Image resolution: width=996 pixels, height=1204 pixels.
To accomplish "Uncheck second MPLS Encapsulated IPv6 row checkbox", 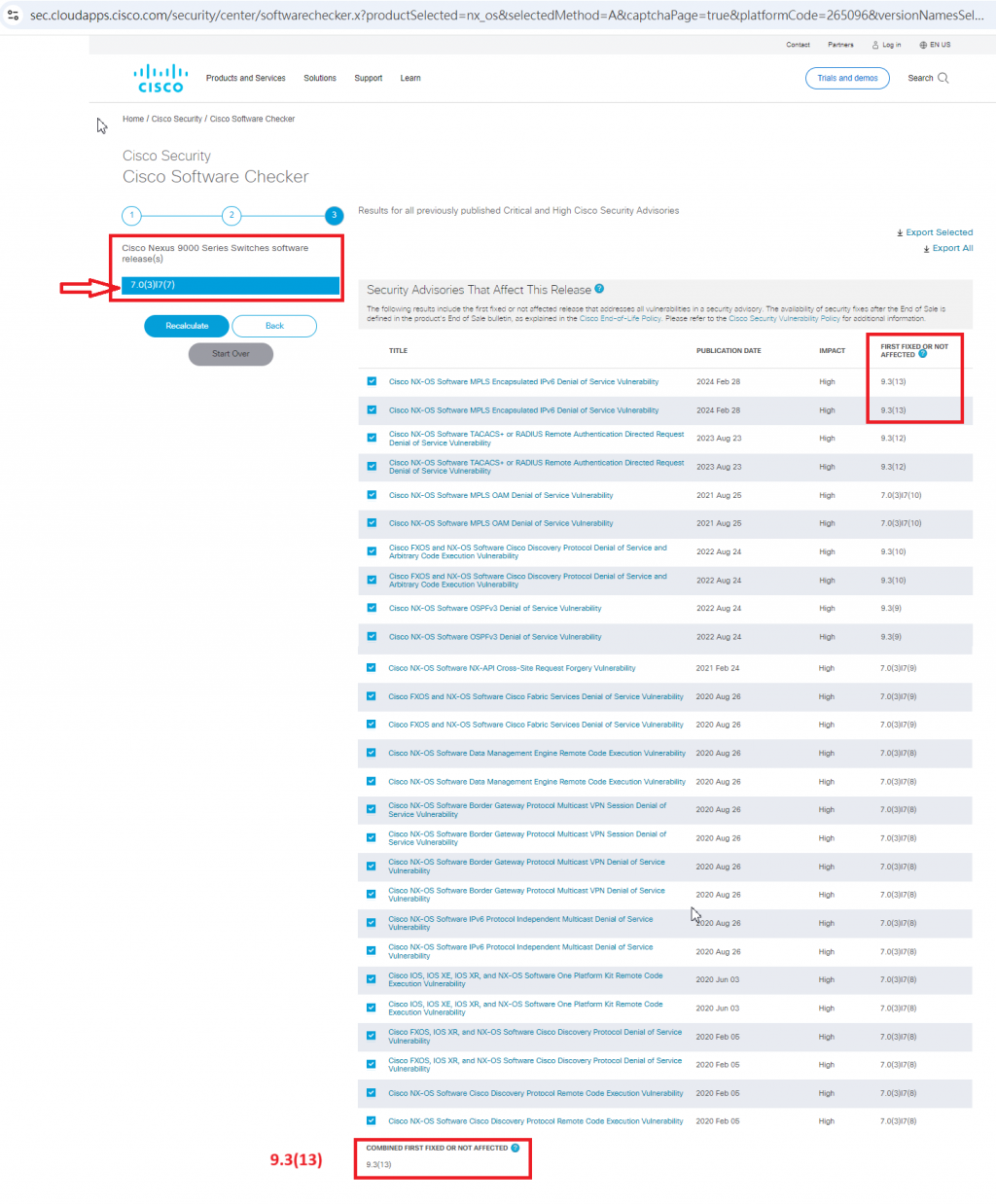I will pos(372,409).
